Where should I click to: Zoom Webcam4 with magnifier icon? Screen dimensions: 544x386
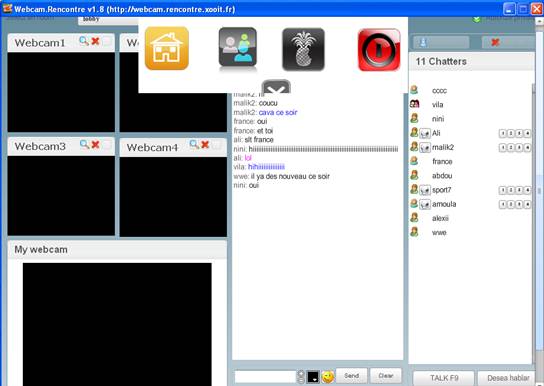194,144
